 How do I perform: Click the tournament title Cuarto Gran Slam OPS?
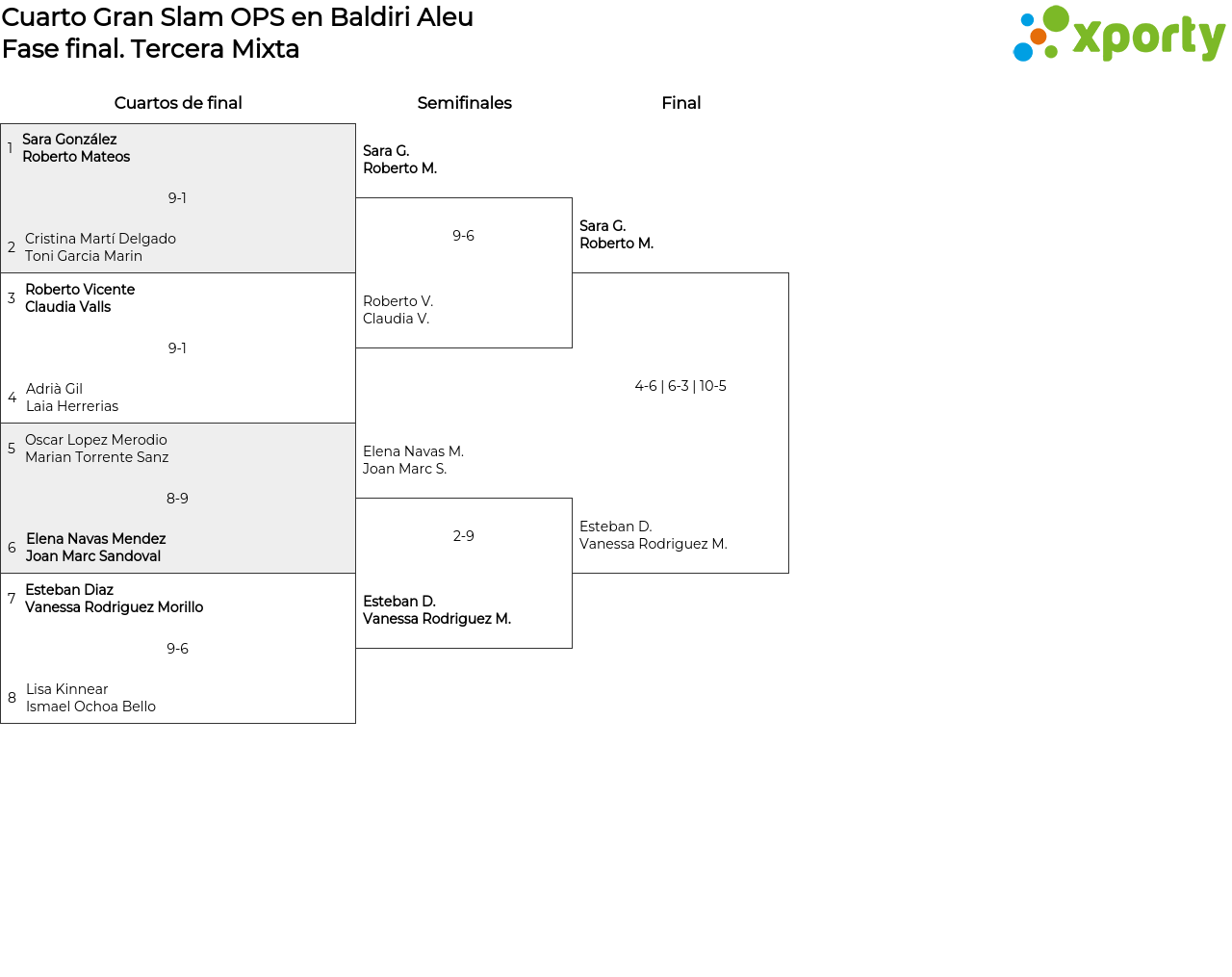pos(237,17)
